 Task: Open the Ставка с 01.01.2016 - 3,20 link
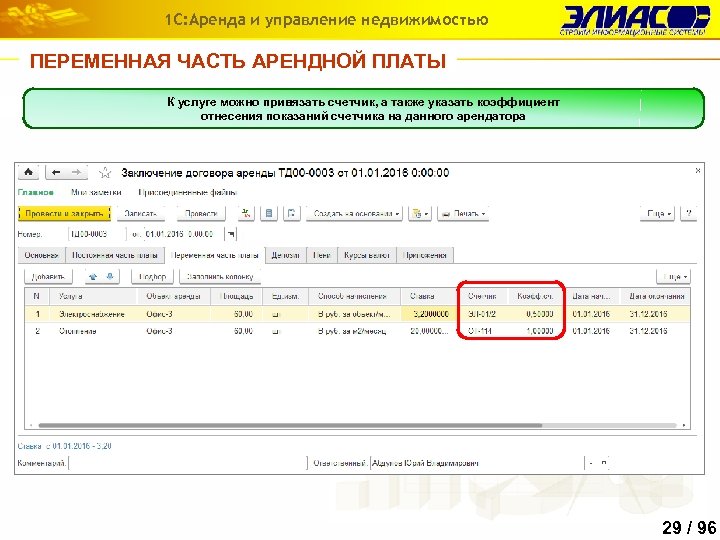(64, 446)
